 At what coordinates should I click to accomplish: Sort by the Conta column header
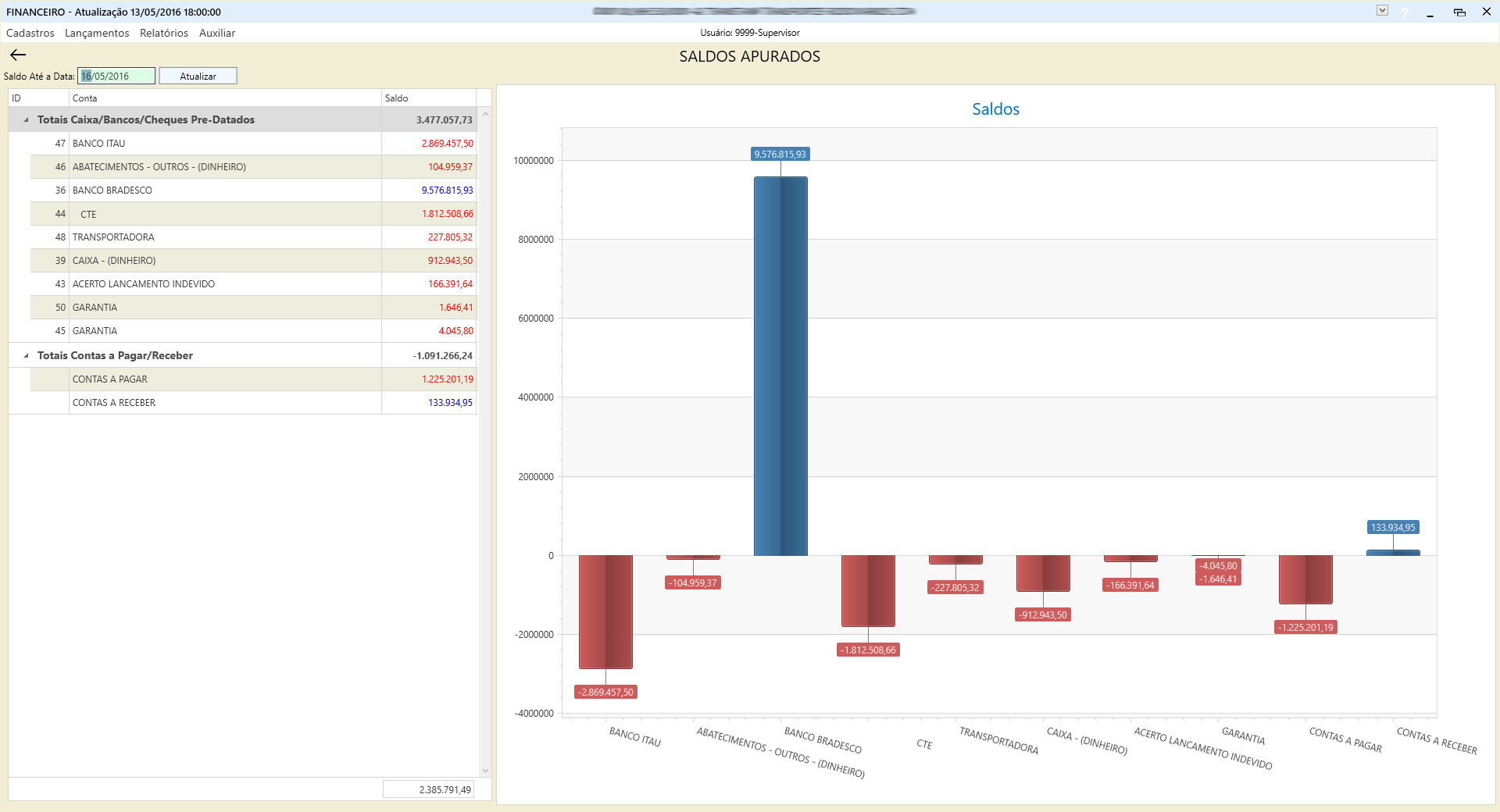(x=225, y=98)
